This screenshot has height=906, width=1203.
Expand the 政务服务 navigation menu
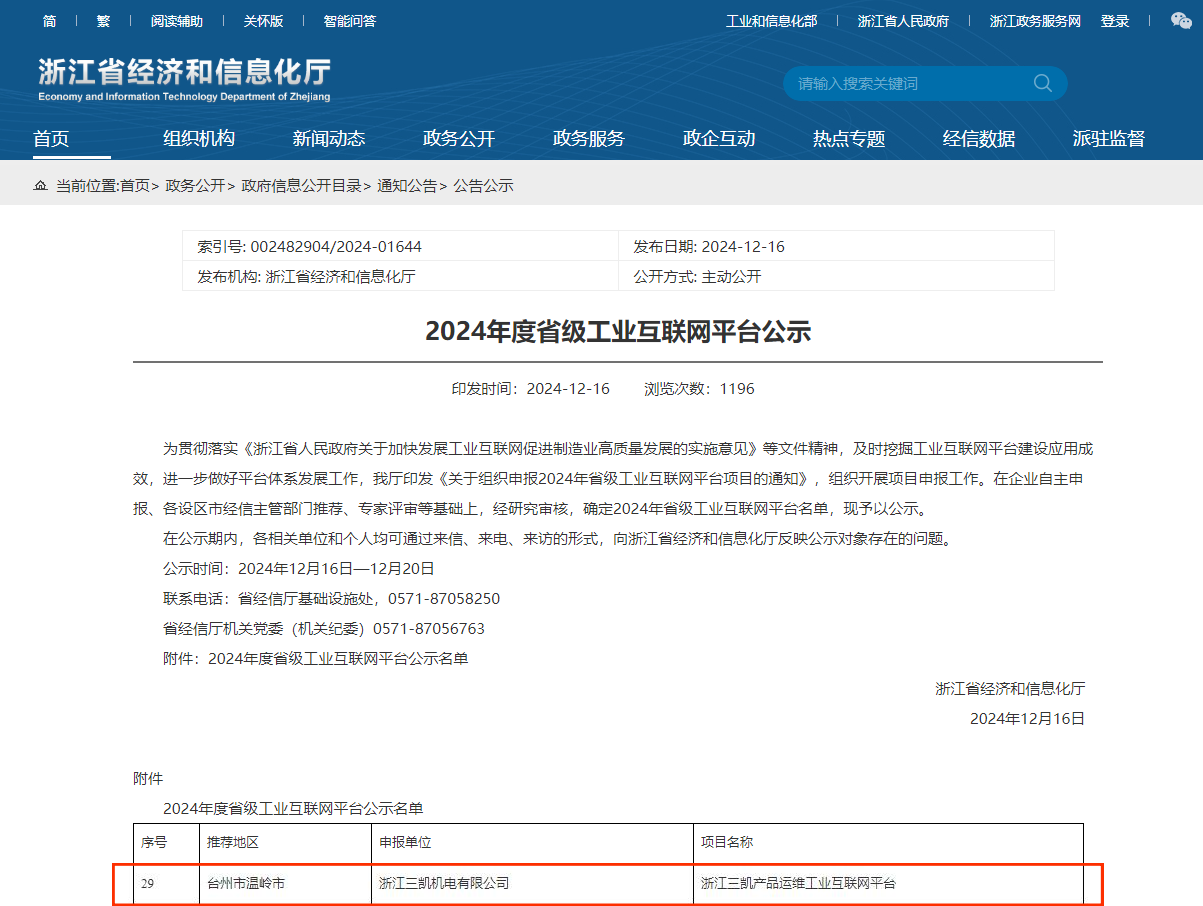(589, 139)
